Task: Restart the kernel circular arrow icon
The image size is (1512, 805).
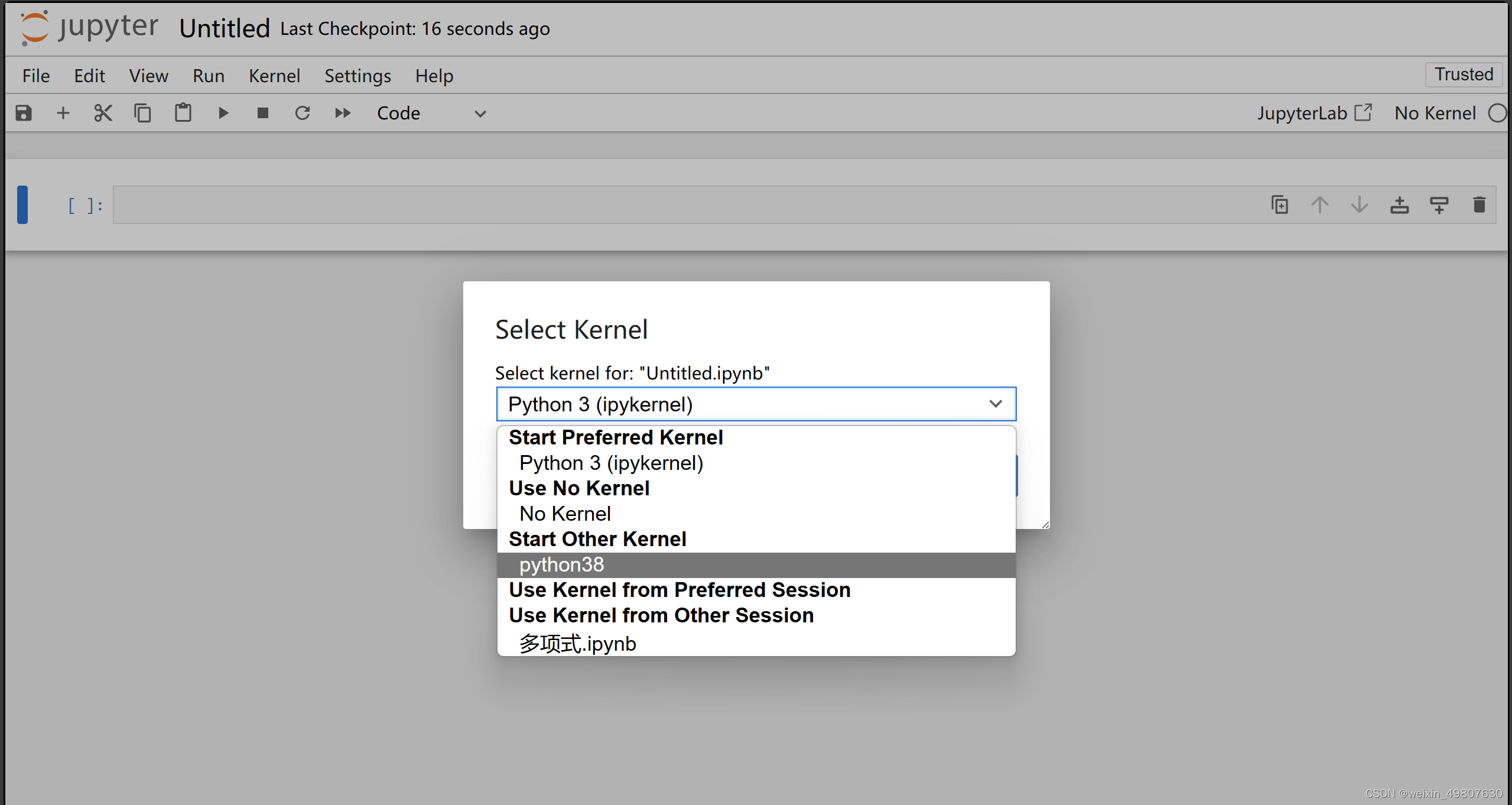Action: click(x=303, y=113)
